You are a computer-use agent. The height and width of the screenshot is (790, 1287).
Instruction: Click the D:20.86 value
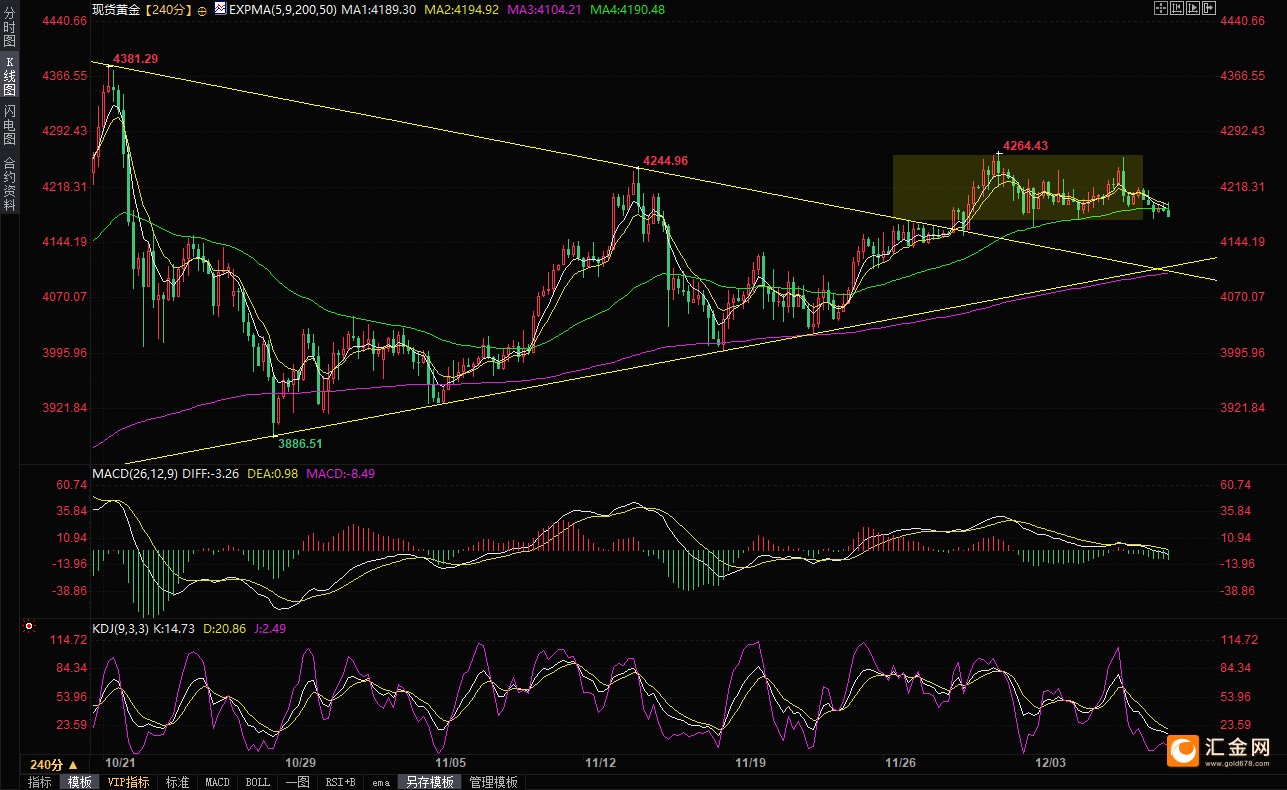pyautogui.click(x=225, y=629)
